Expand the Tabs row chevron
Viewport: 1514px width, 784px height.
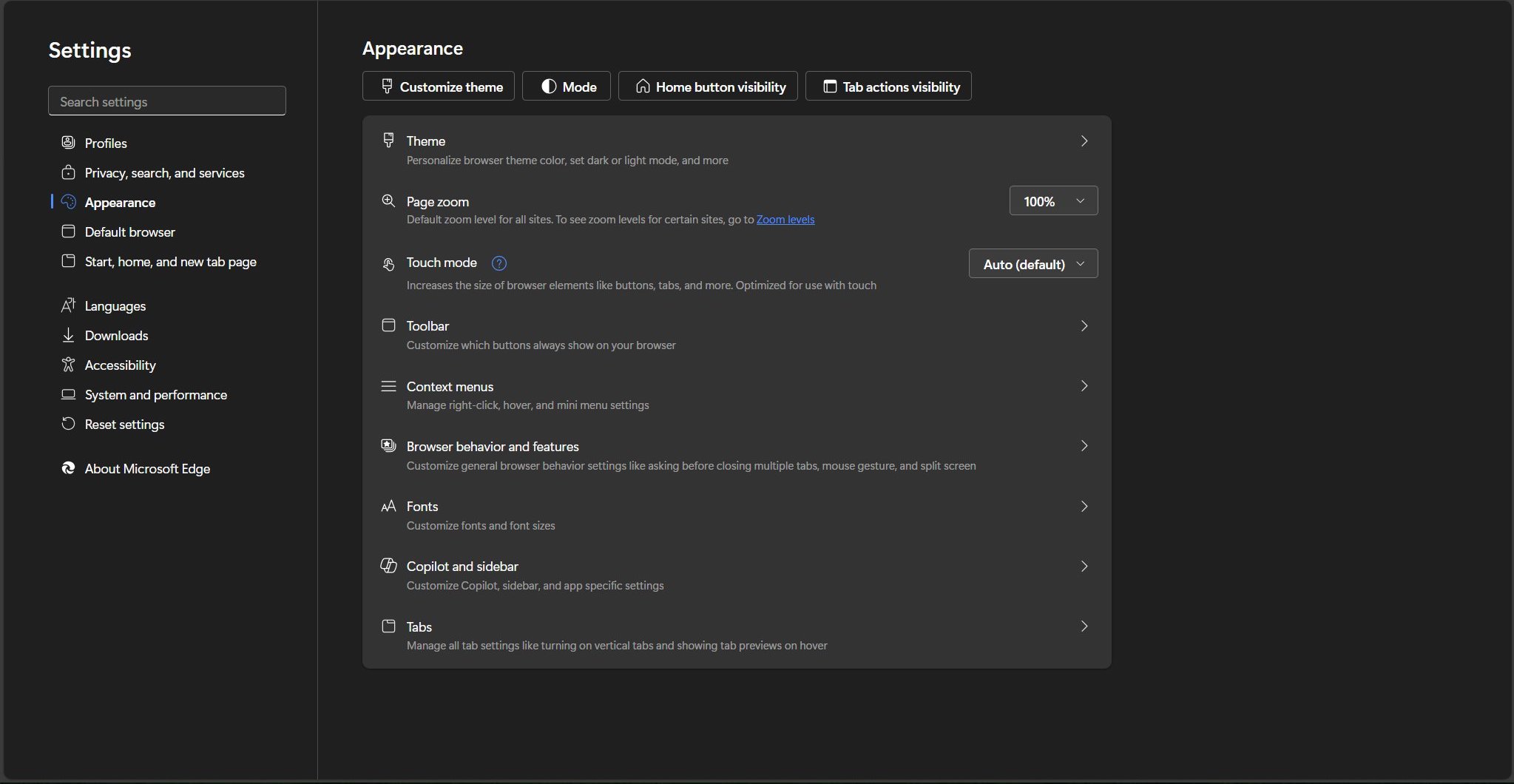(1084, 626)
